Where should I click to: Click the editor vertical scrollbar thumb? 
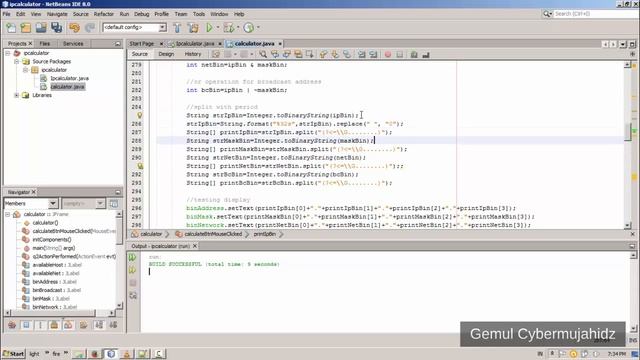pos(628,132)
